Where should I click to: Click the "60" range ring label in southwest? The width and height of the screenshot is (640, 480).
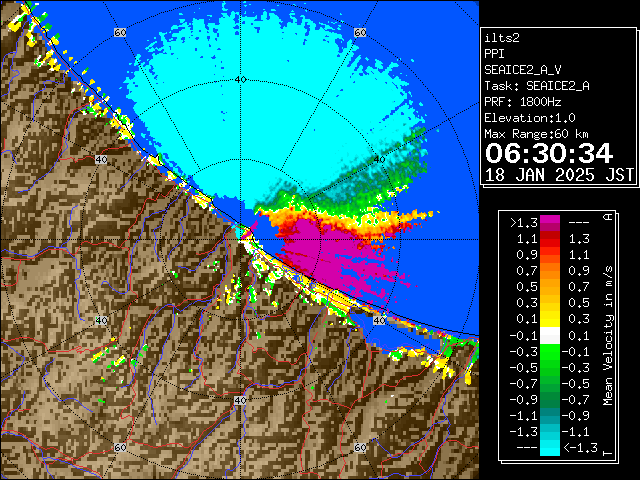(120, 447)
